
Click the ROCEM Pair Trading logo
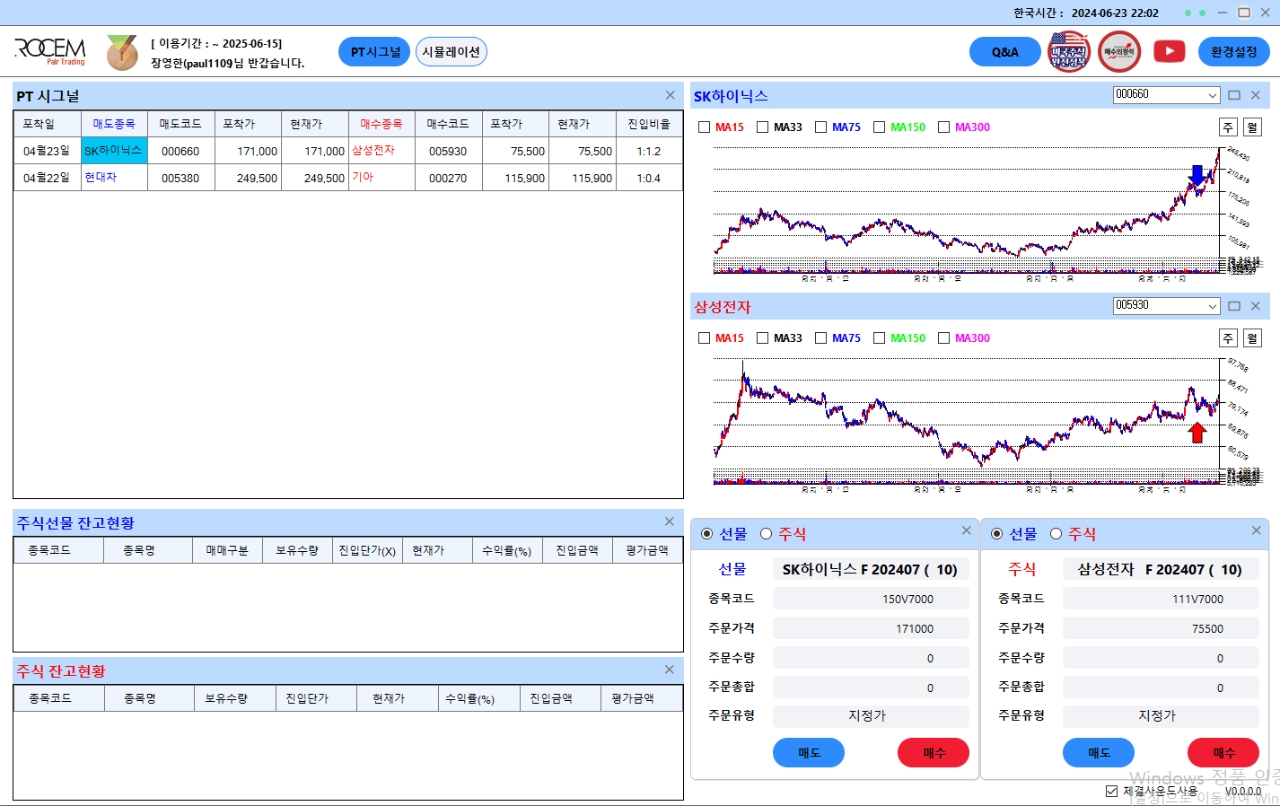(x=50, y=51)
